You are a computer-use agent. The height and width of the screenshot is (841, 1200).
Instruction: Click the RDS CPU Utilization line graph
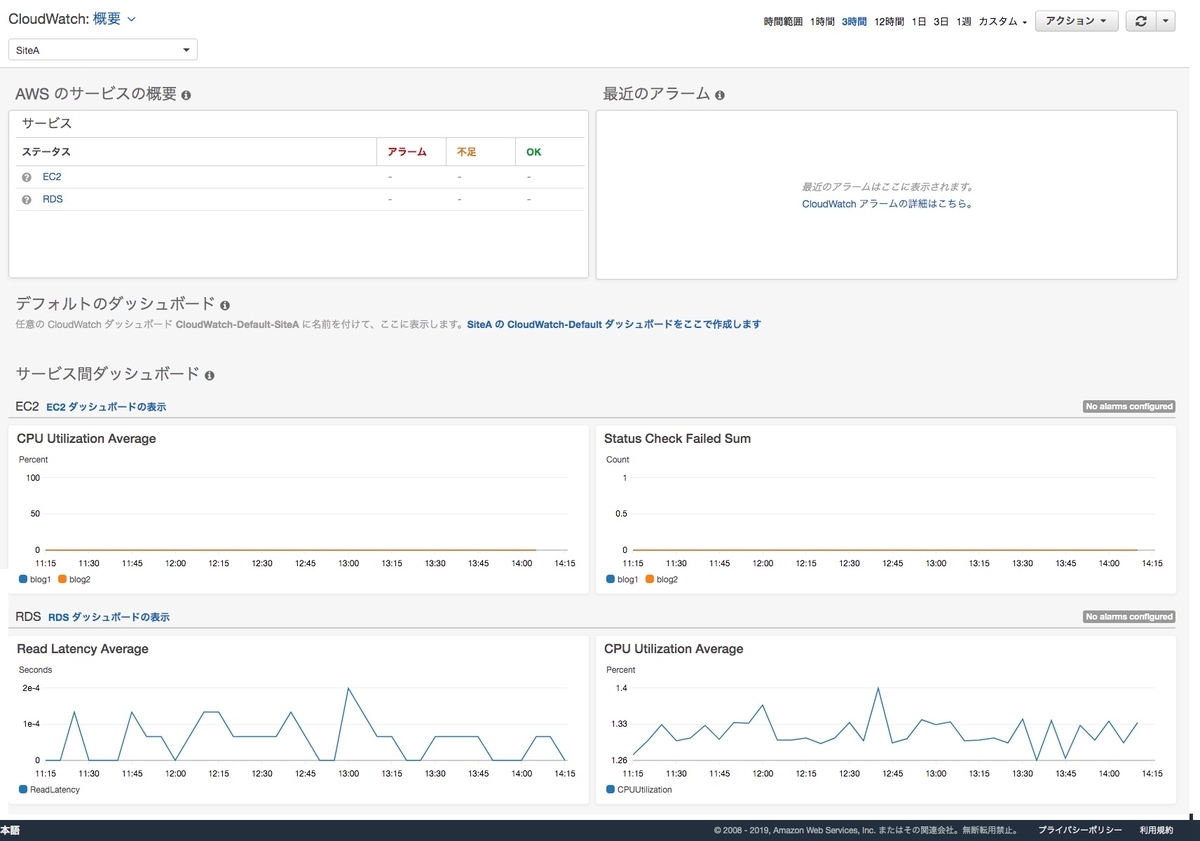[886, 724]
